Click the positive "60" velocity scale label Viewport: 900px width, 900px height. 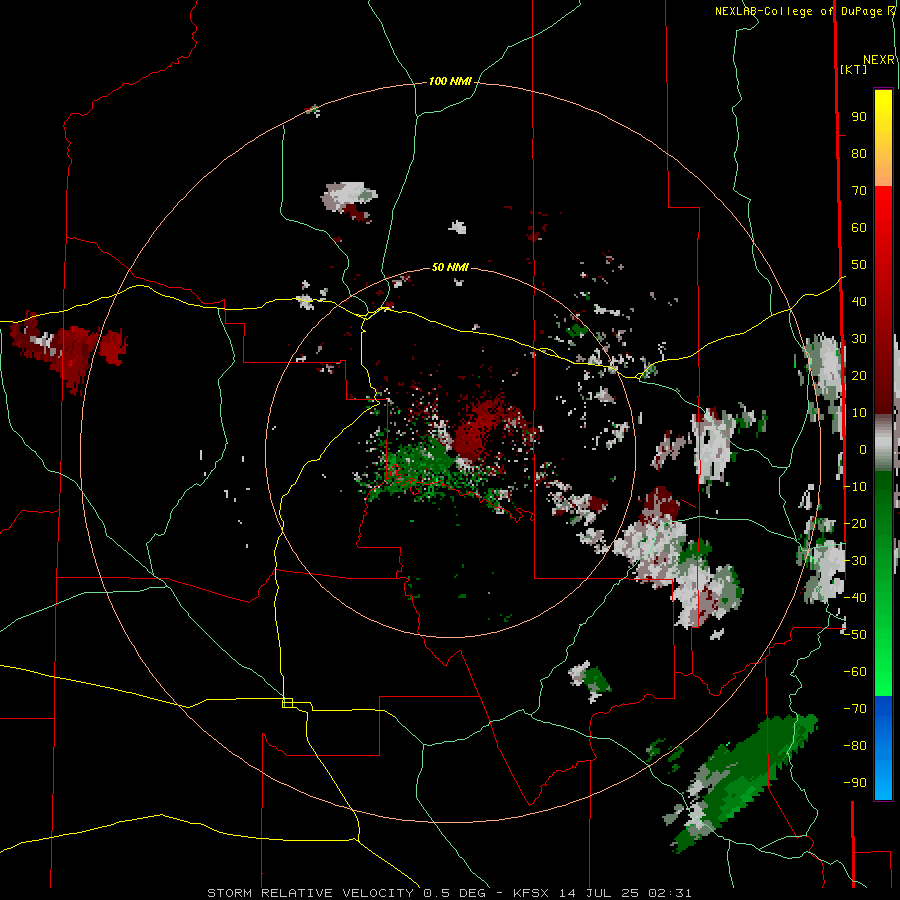(x=859, y=228)
